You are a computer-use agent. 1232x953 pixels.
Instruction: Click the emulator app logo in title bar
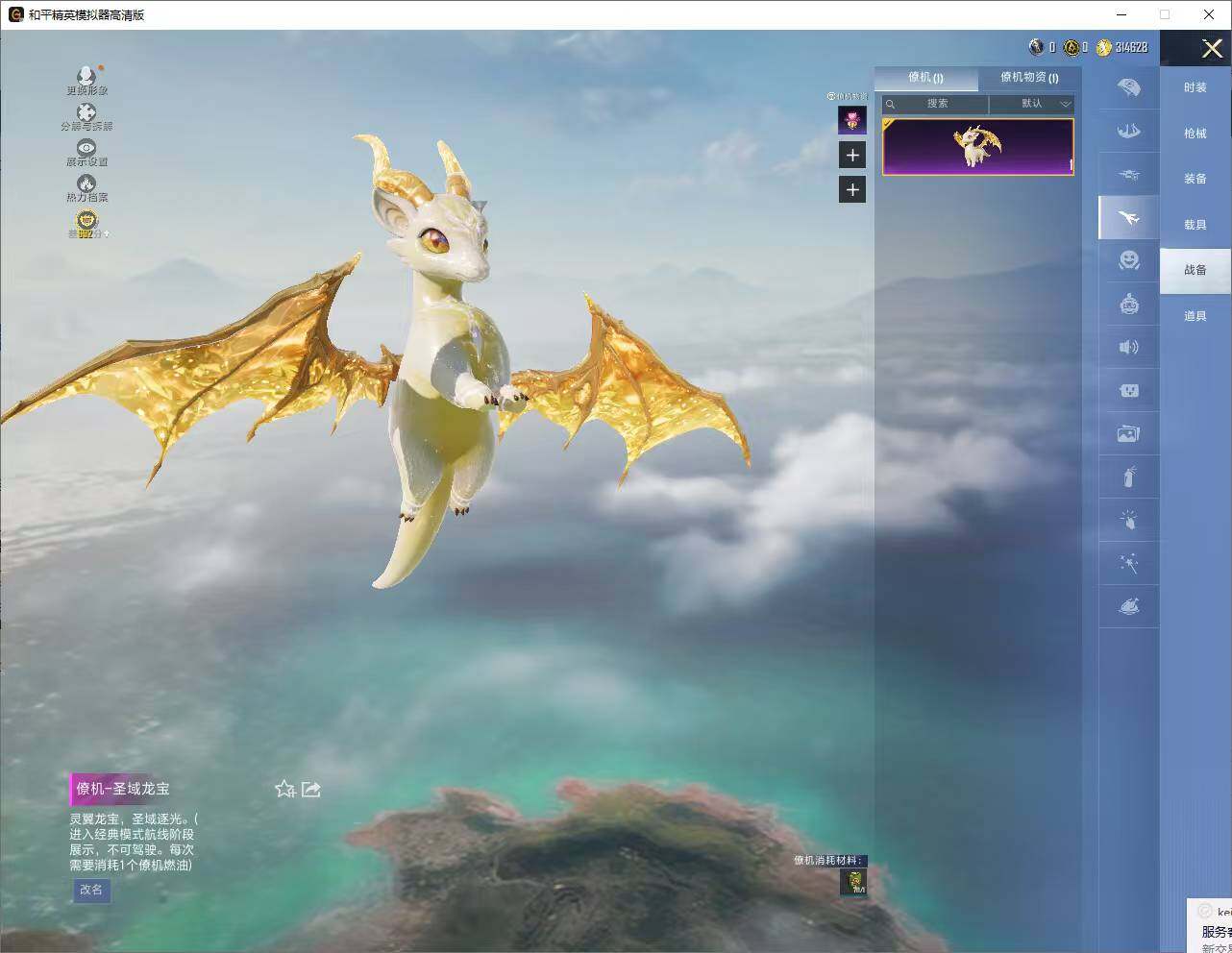(x=15, y=14)
